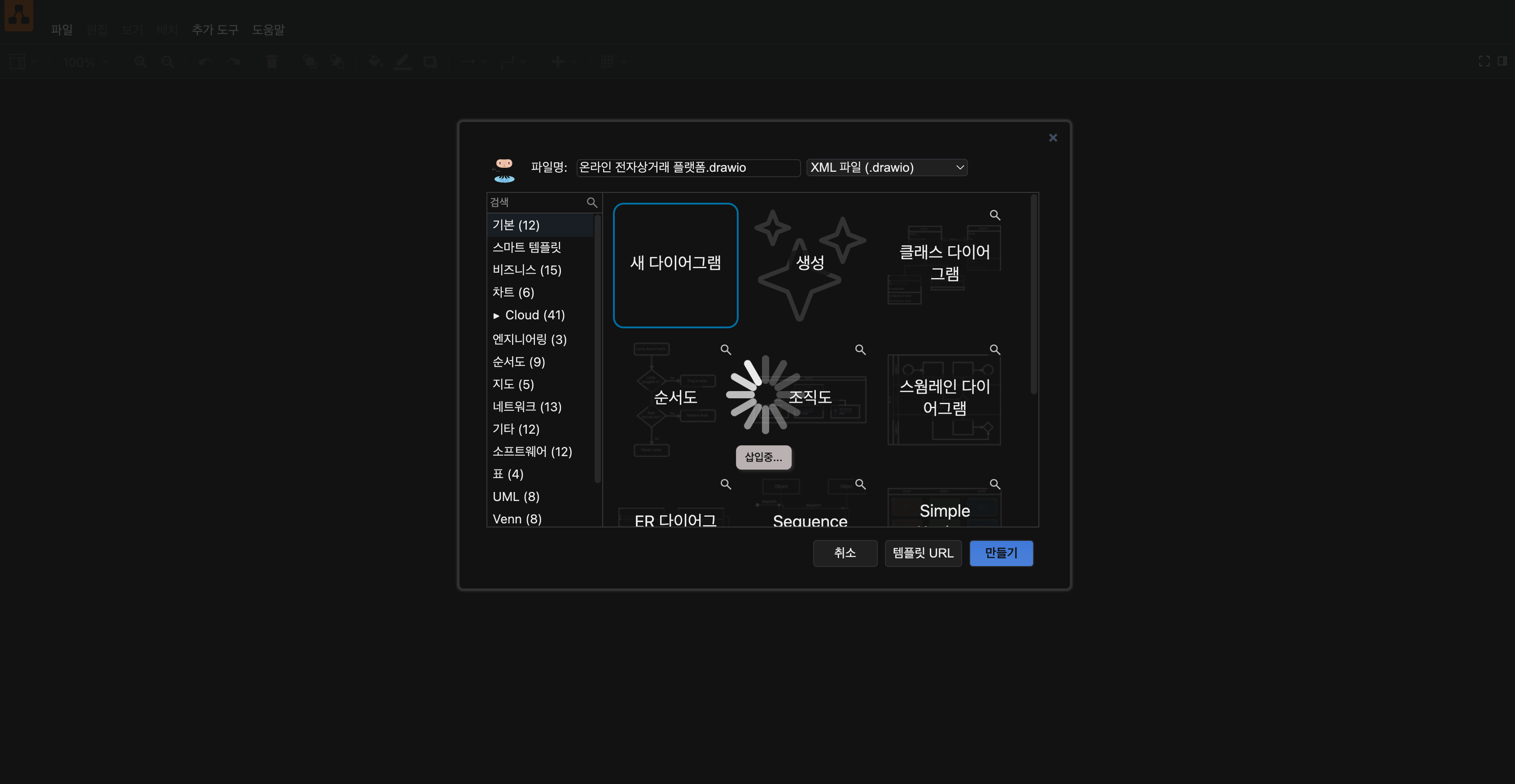Close the new diagram dialog

point(1053,138)
